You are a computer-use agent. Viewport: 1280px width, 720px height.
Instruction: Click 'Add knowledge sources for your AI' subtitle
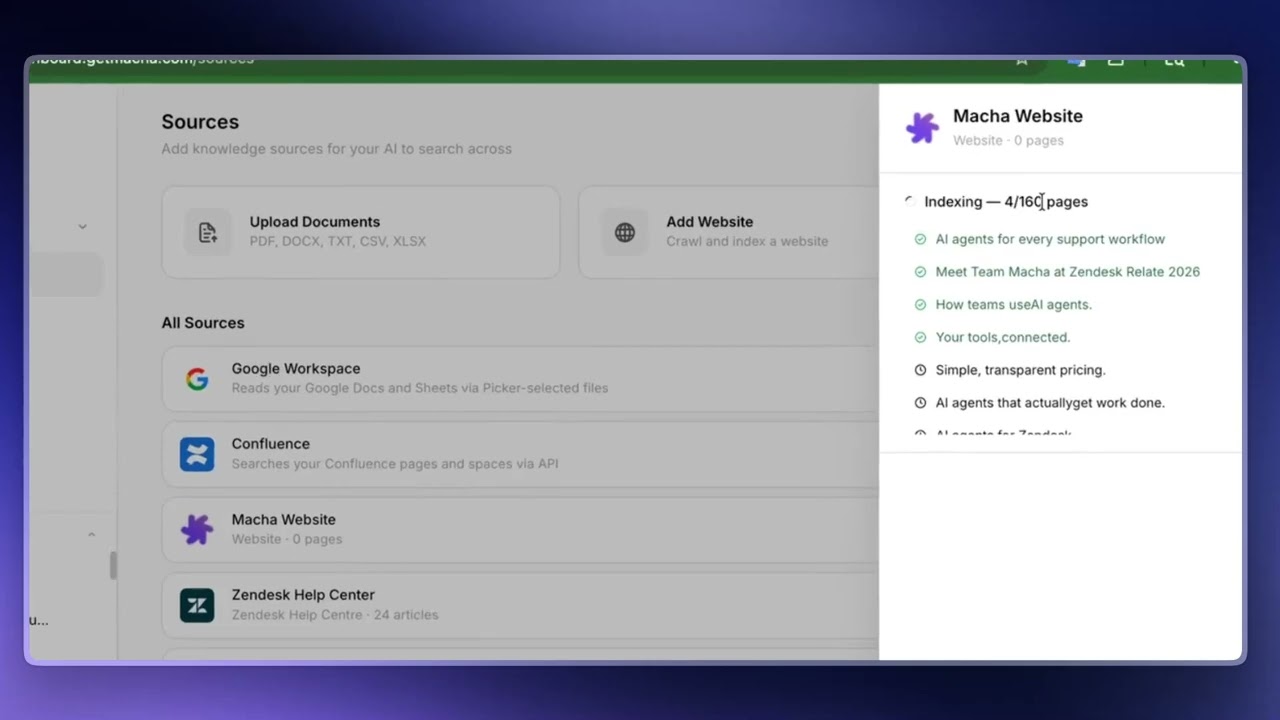[336, 149]
